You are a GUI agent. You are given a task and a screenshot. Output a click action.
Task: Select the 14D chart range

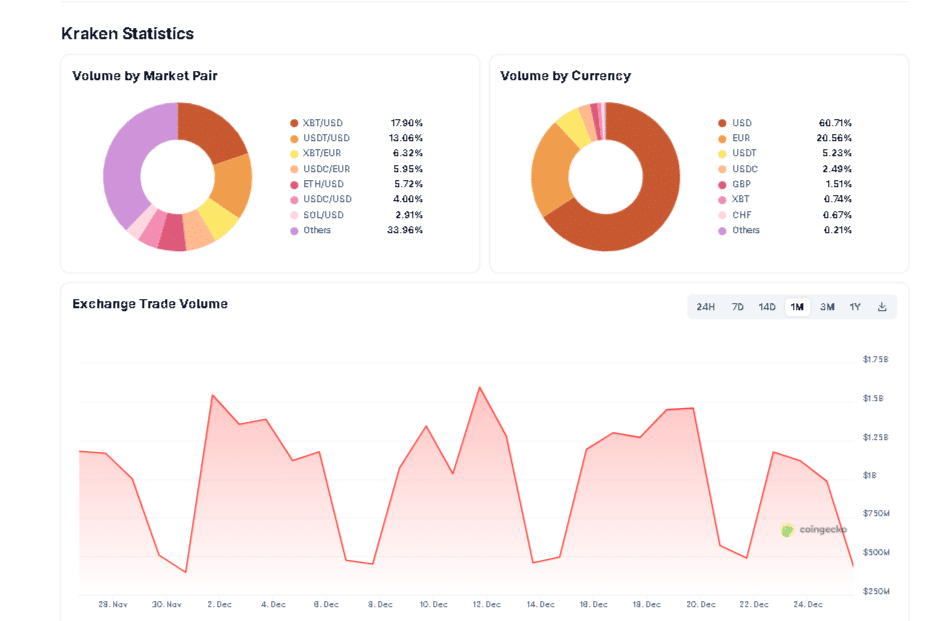767,307
